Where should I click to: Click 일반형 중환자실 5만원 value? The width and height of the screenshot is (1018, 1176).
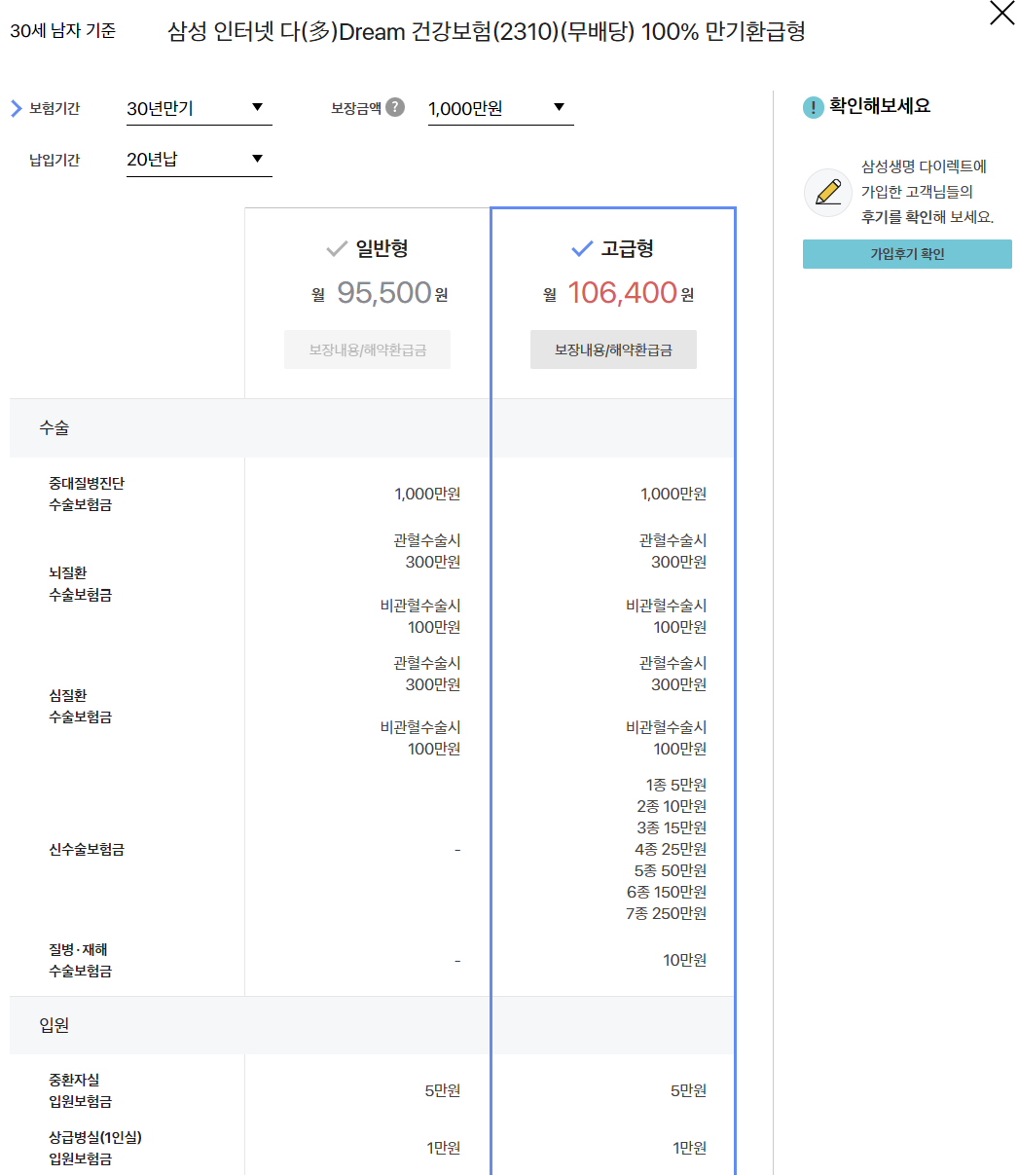[443, 1090]
